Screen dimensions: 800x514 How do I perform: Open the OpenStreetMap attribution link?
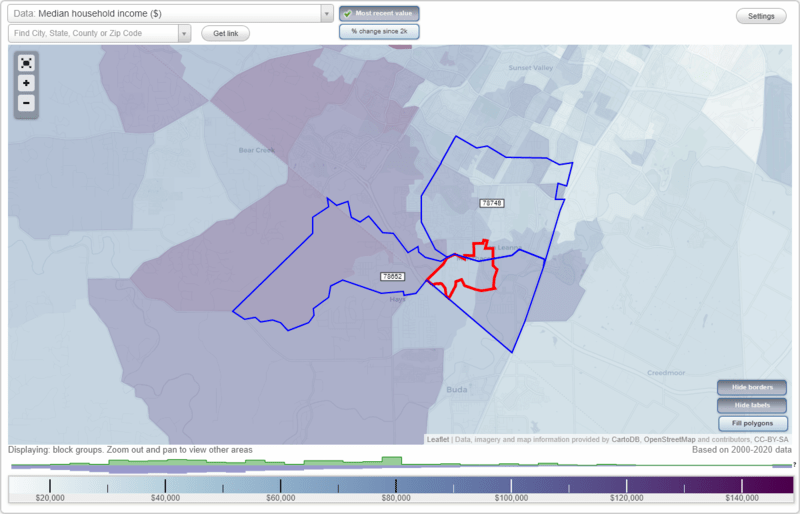click(669, 439)
